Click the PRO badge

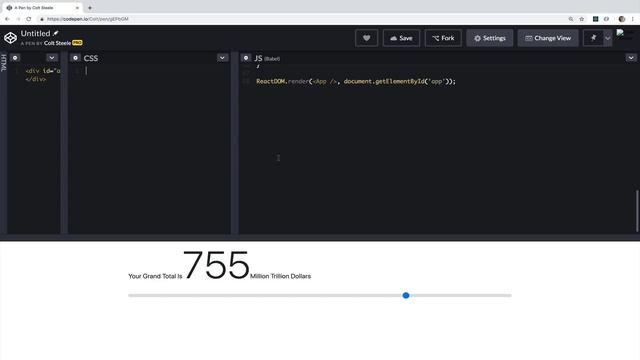[x=77, y=42]
